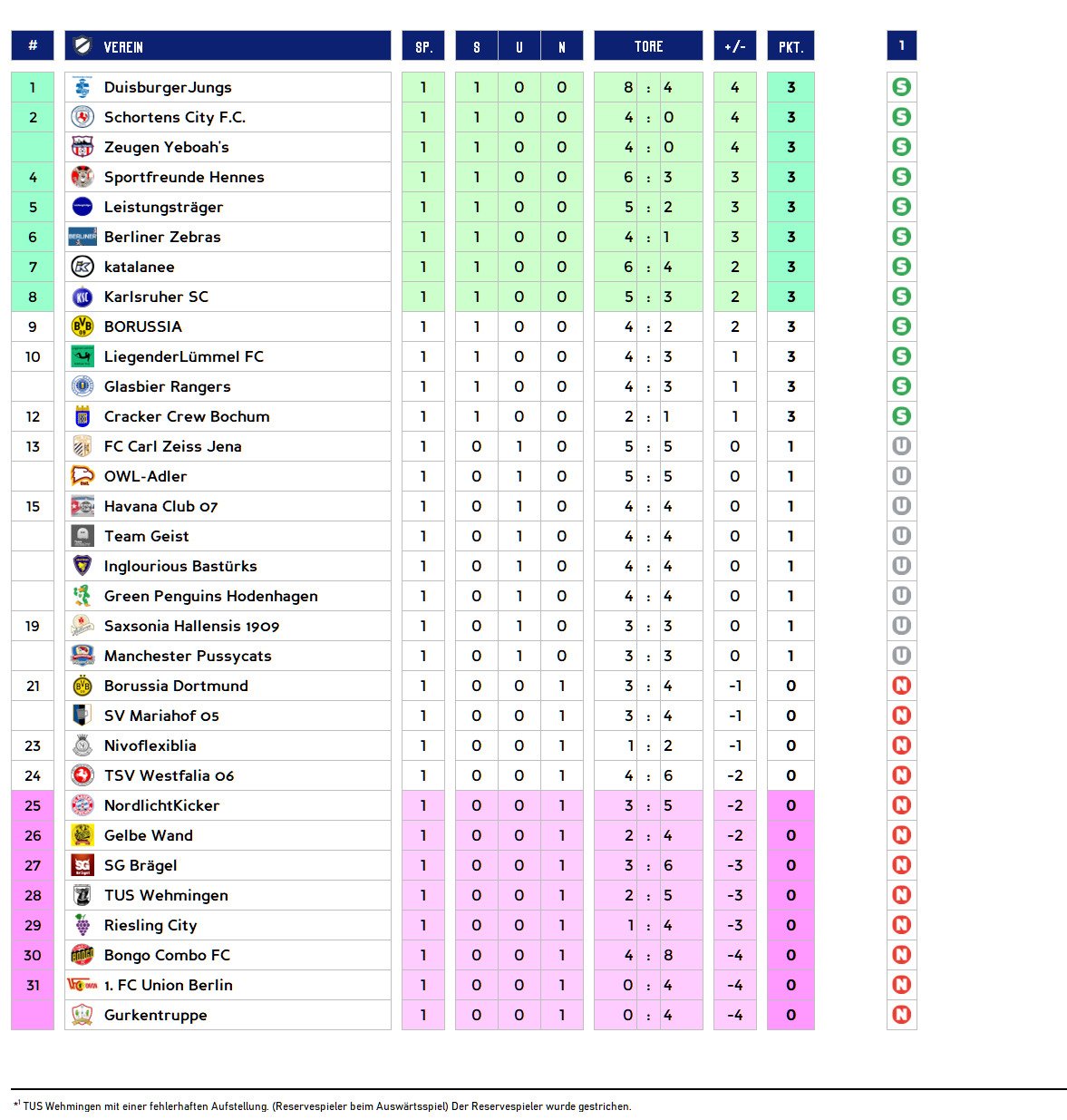Click the +/- column header

[735, 45]
